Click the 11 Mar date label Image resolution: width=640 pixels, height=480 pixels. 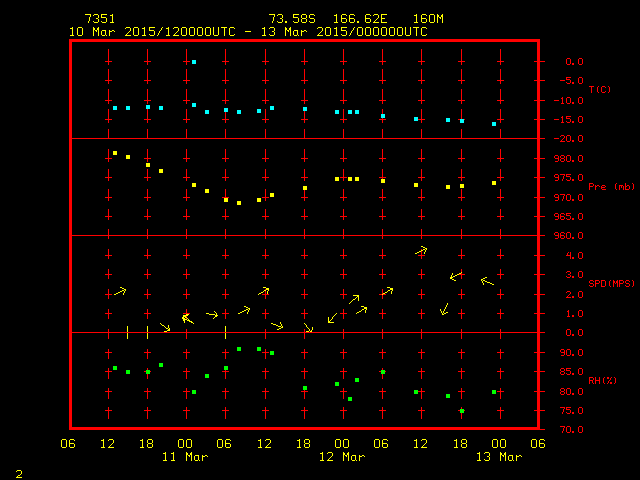(x=185, y=457)
